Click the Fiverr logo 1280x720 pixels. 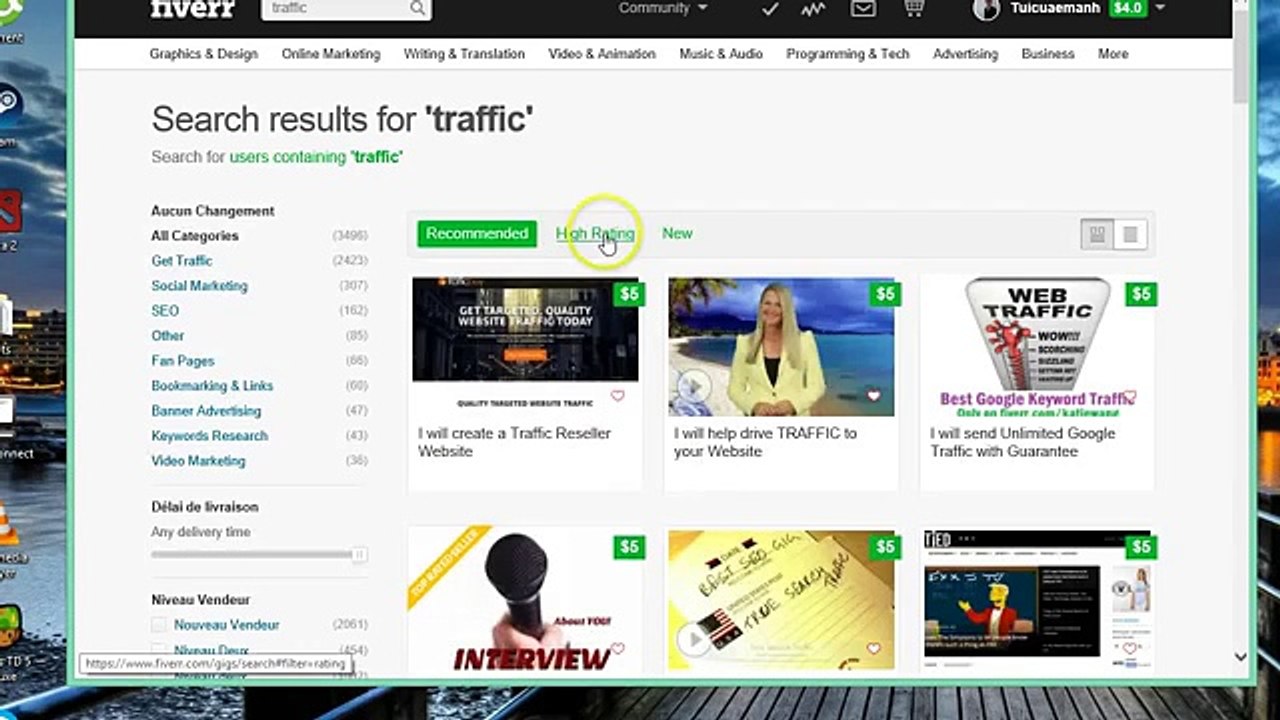[x=193, y=9]
